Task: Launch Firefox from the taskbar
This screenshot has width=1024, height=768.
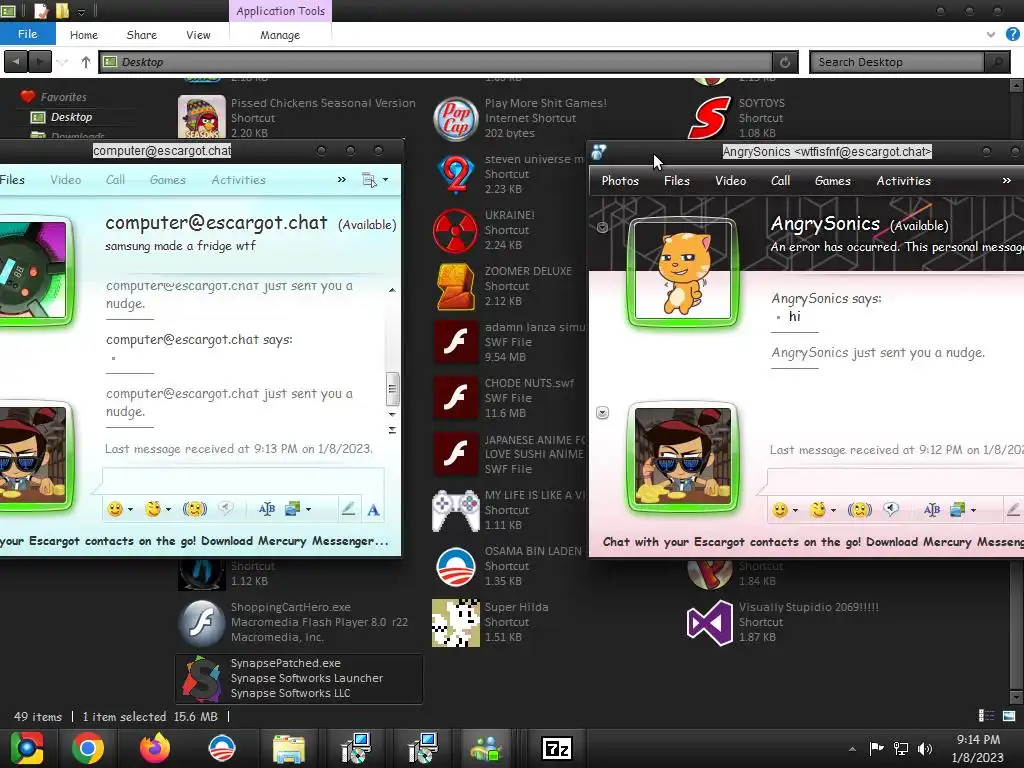Action: click(155, 748)
